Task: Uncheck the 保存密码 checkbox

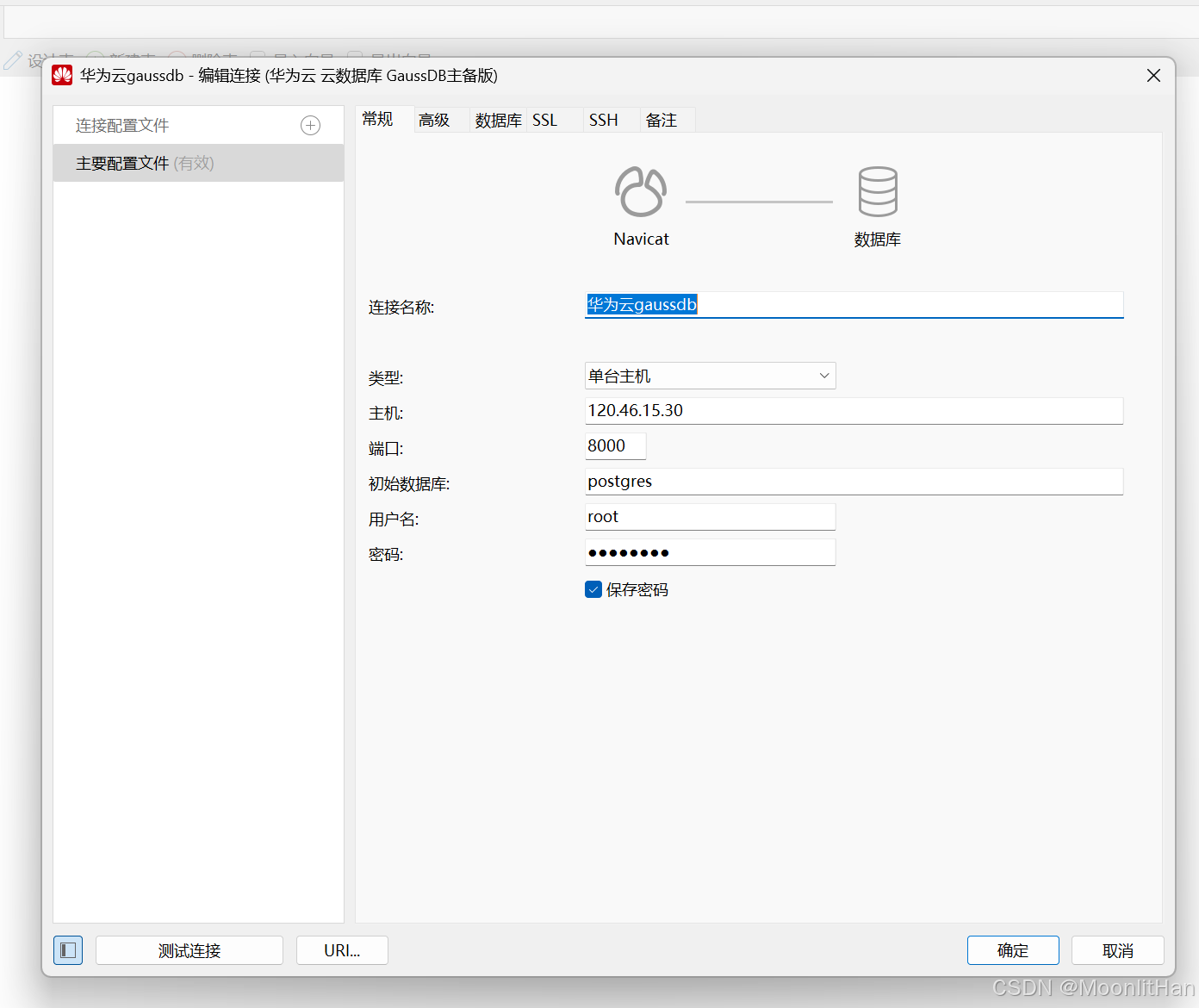Action: [593, 588]
